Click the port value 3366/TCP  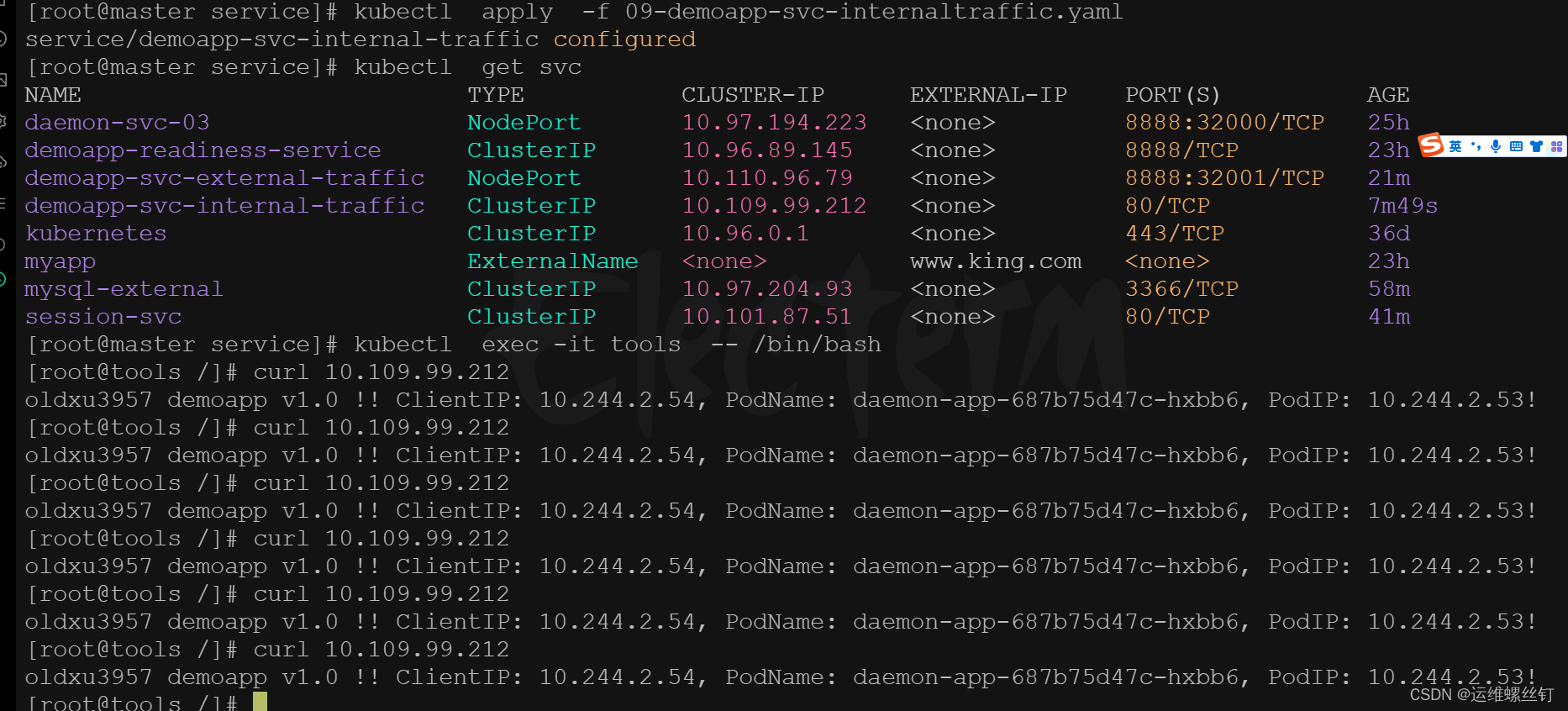(x=1182, y=289)
